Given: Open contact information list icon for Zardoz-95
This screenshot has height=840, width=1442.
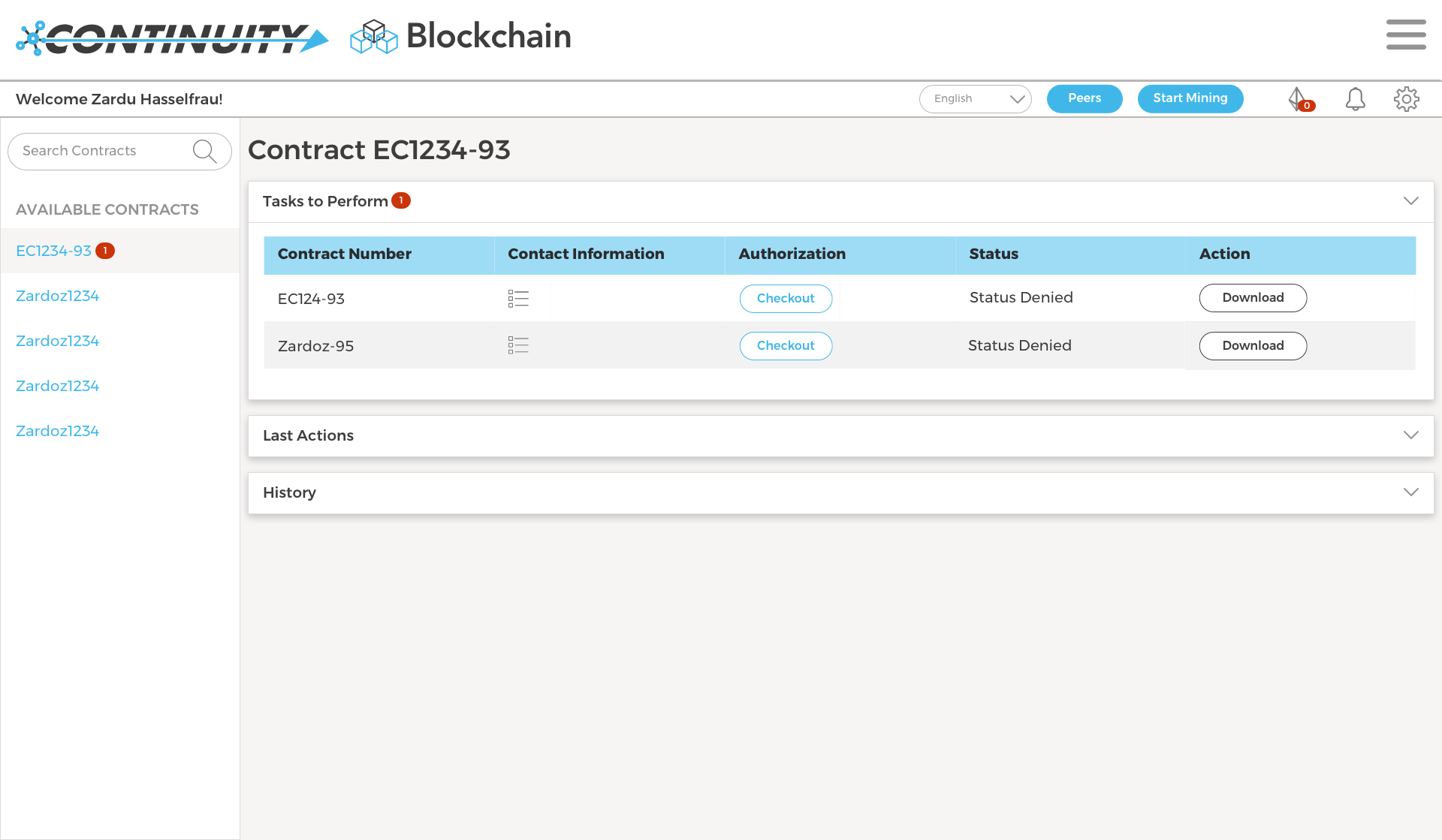Looking at the screenshot, I should click(518, 345).
